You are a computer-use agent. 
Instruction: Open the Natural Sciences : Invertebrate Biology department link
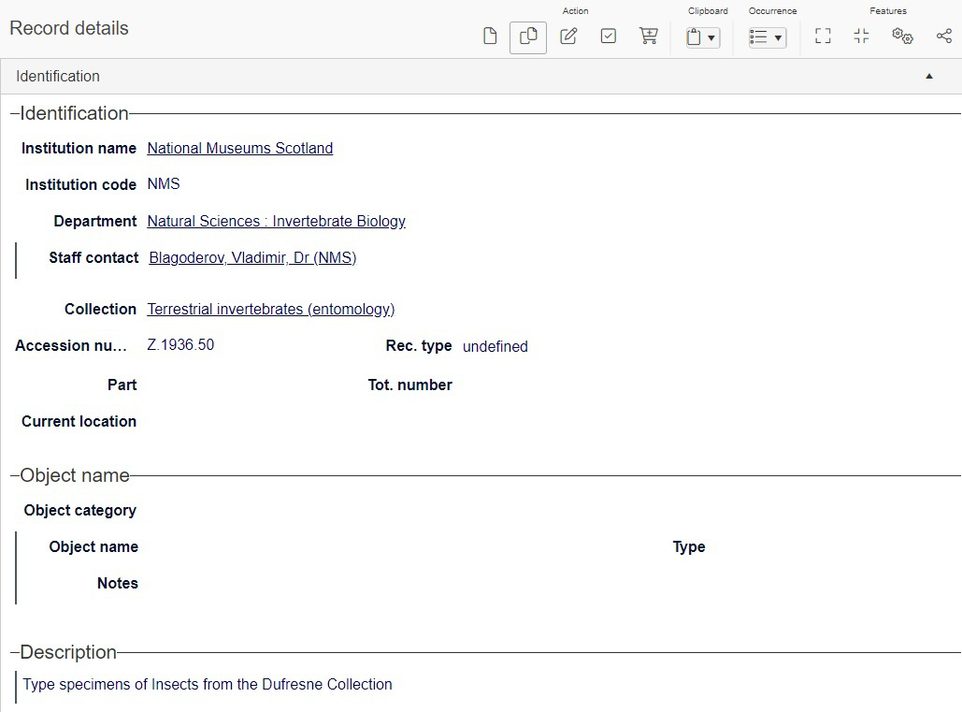(x=276, y=221)
